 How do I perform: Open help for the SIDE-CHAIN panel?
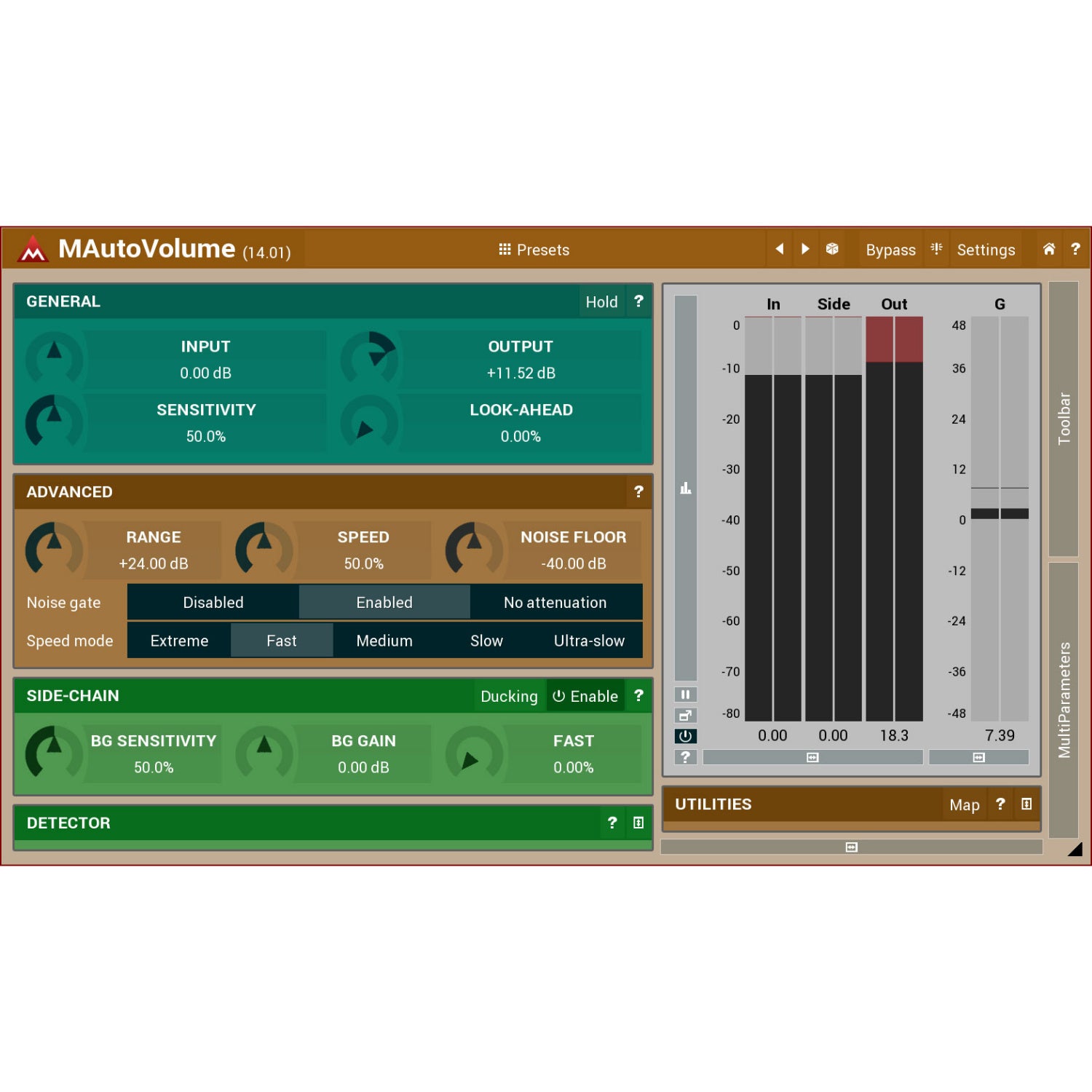638,696
